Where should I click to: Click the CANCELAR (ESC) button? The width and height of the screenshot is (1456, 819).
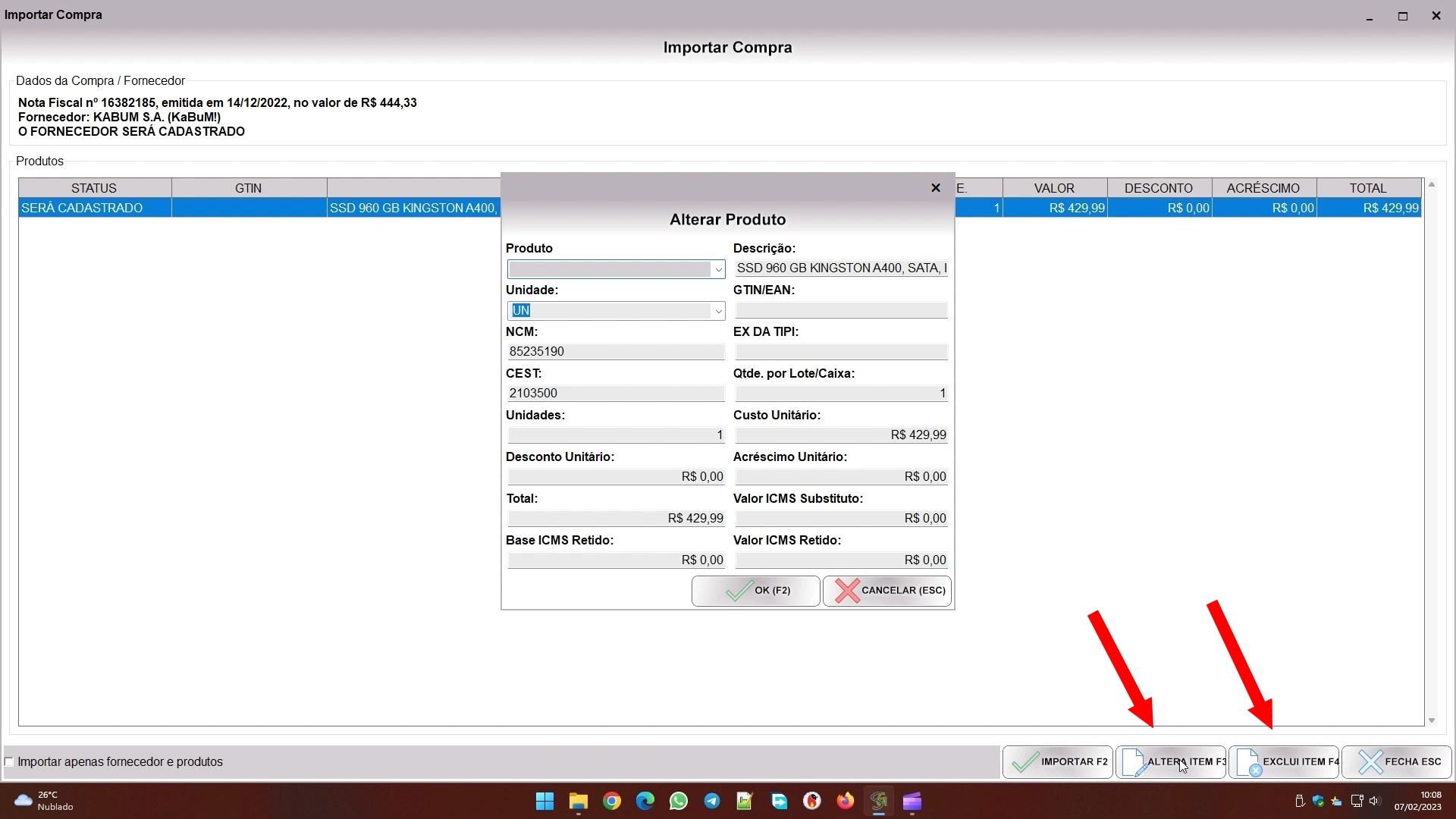pos(886,591)
